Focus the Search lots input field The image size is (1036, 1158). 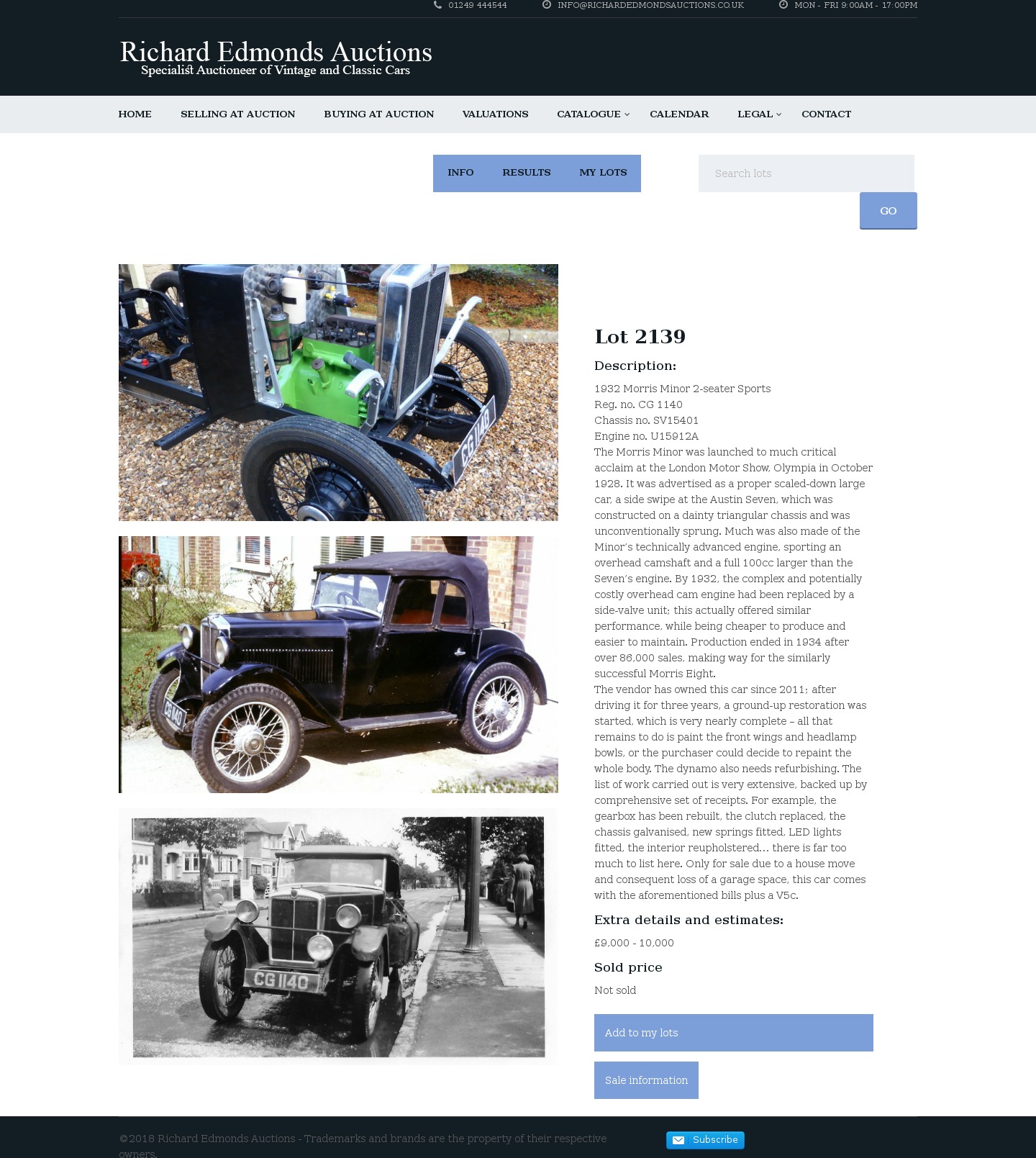[x=806, y=173]
